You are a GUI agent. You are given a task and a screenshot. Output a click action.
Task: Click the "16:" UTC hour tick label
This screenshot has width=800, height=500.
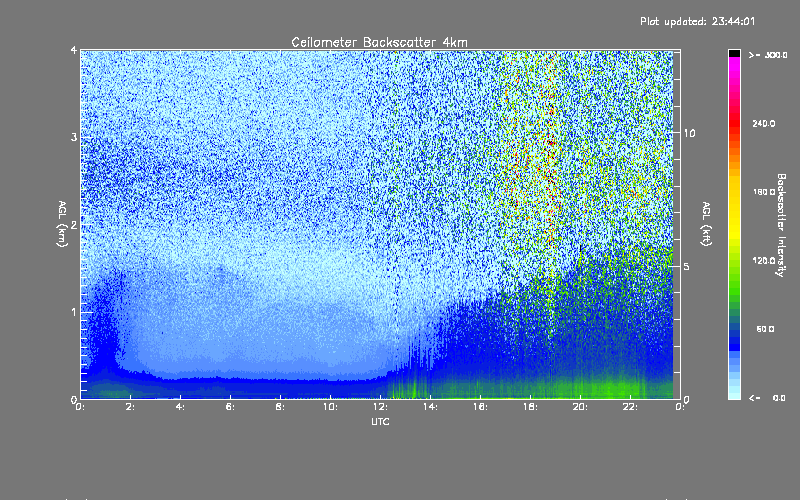click(480, 407)
